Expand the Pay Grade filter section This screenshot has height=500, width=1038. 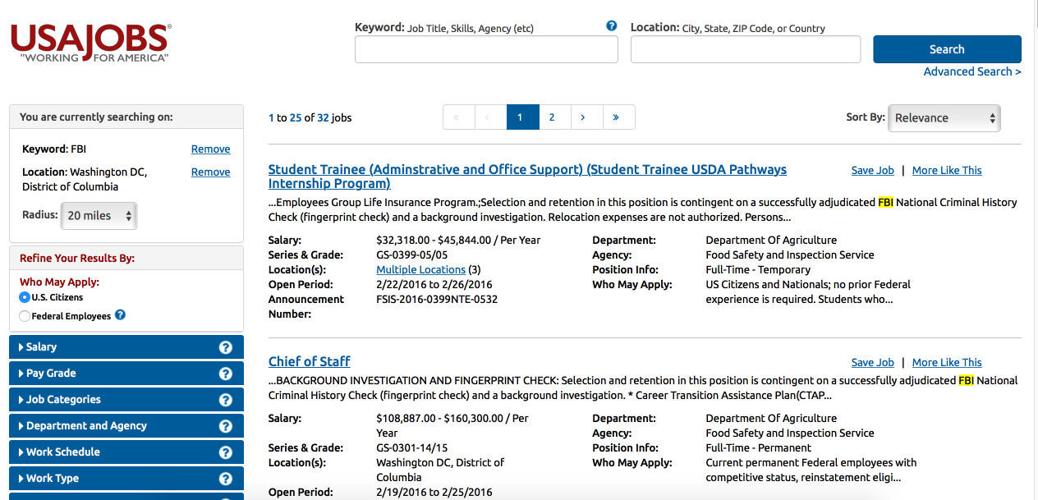[126, 374]
